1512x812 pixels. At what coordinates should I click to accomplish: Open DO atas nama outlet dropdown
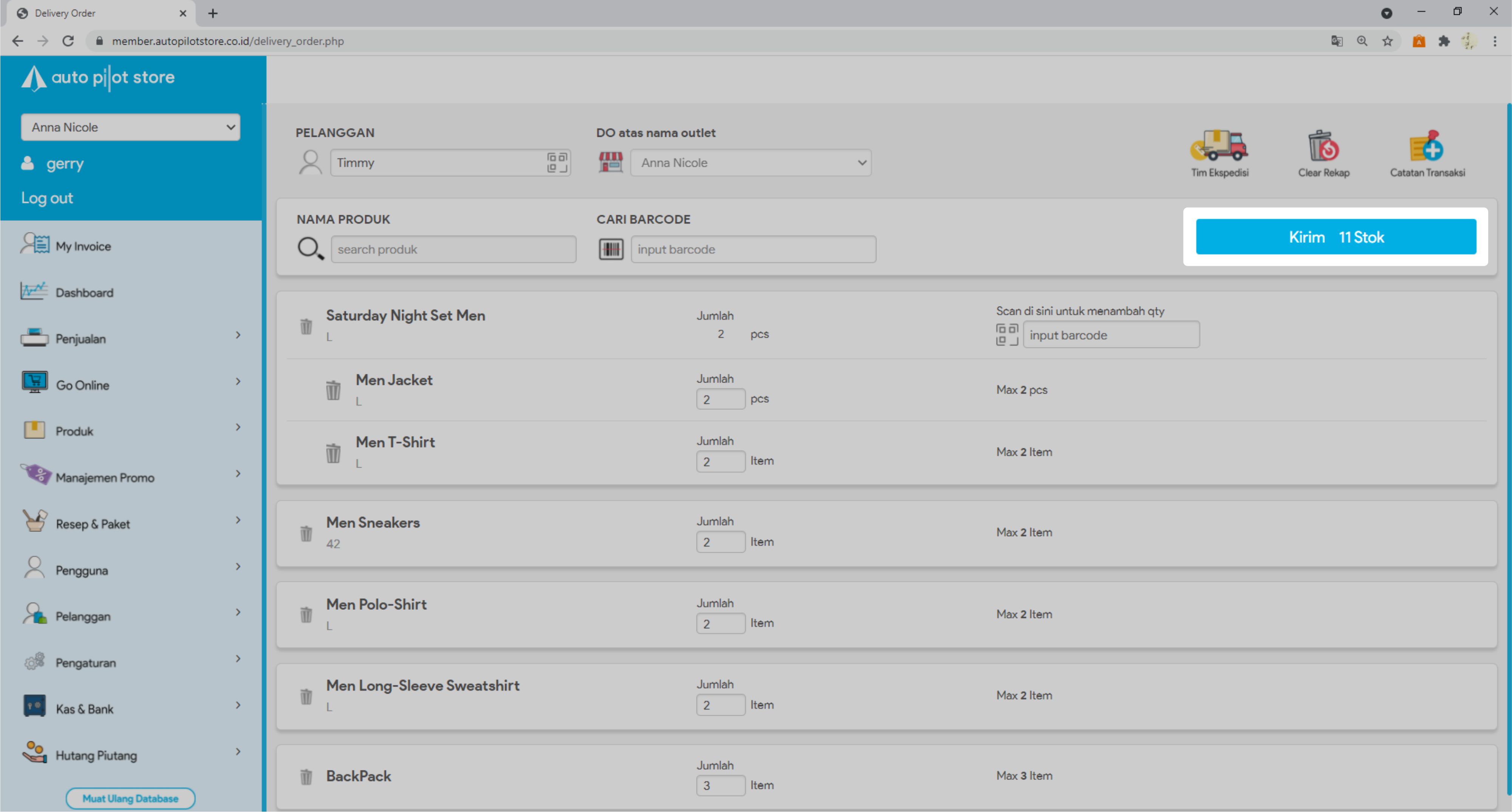click(x=750, y=163)
